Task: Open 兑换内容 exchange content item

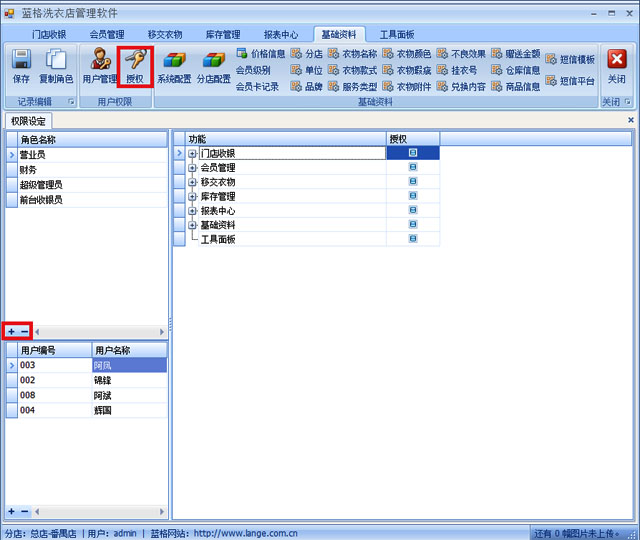Action: pos(461,87)
